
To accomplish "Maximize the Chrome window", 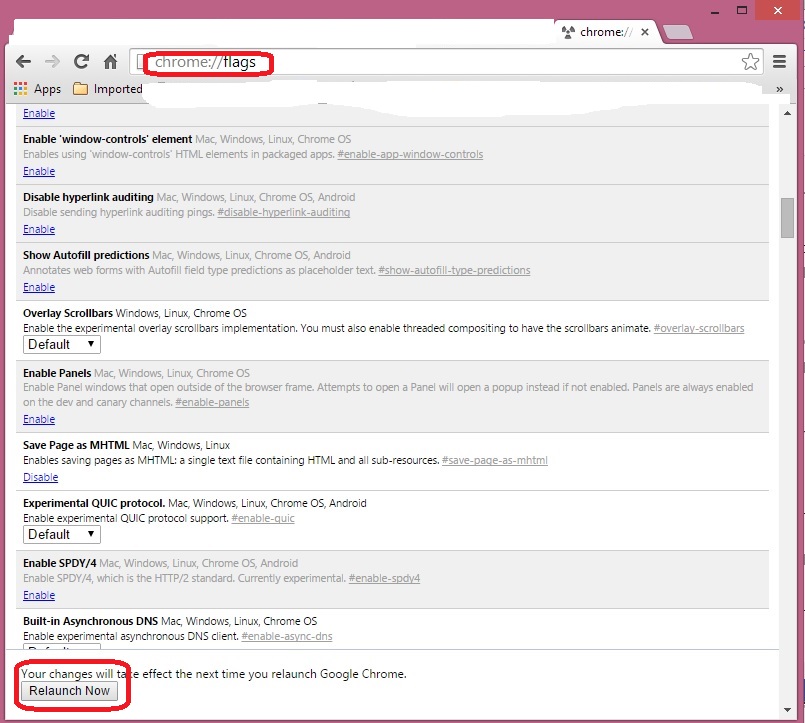I will coord(742,10).
